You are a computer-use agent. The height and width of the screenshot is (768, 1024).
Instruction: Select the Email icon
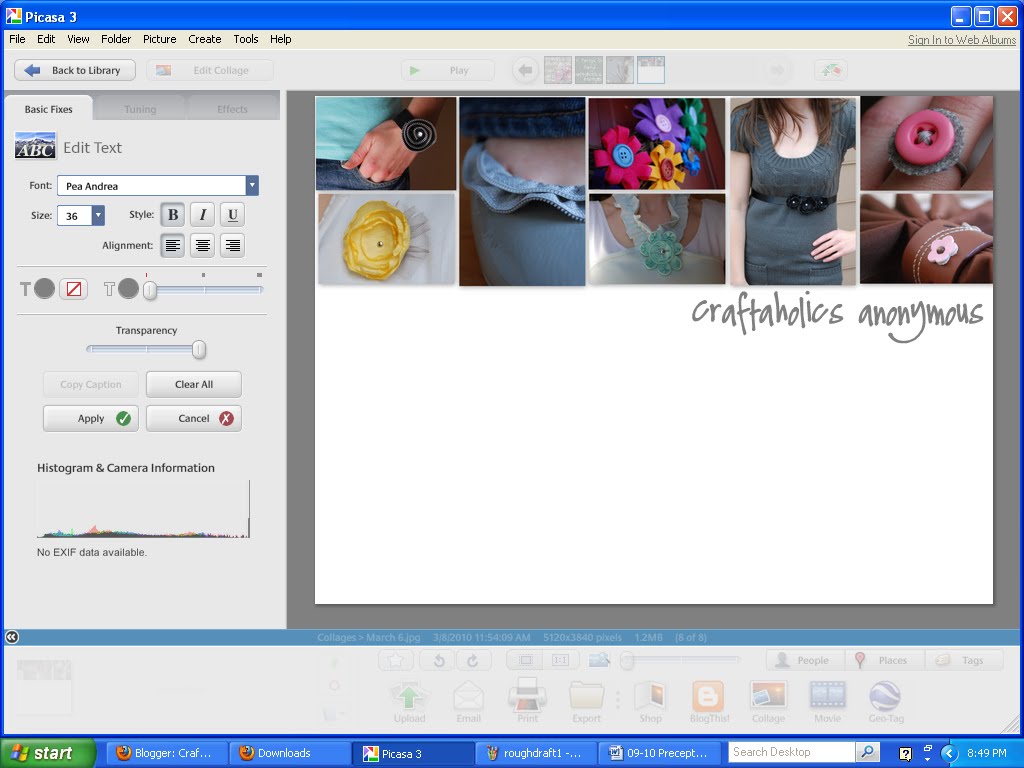pos(468,696)
